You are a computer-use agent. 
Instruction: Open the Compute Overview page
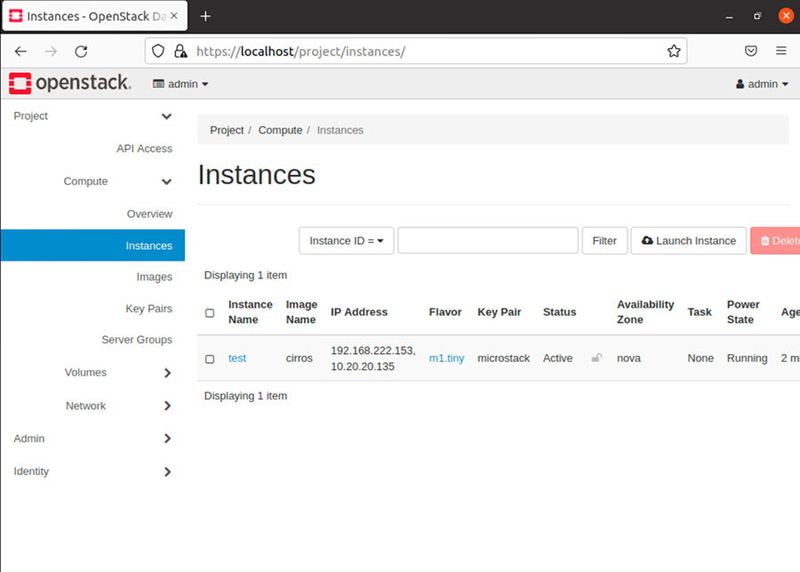[149, 214]
